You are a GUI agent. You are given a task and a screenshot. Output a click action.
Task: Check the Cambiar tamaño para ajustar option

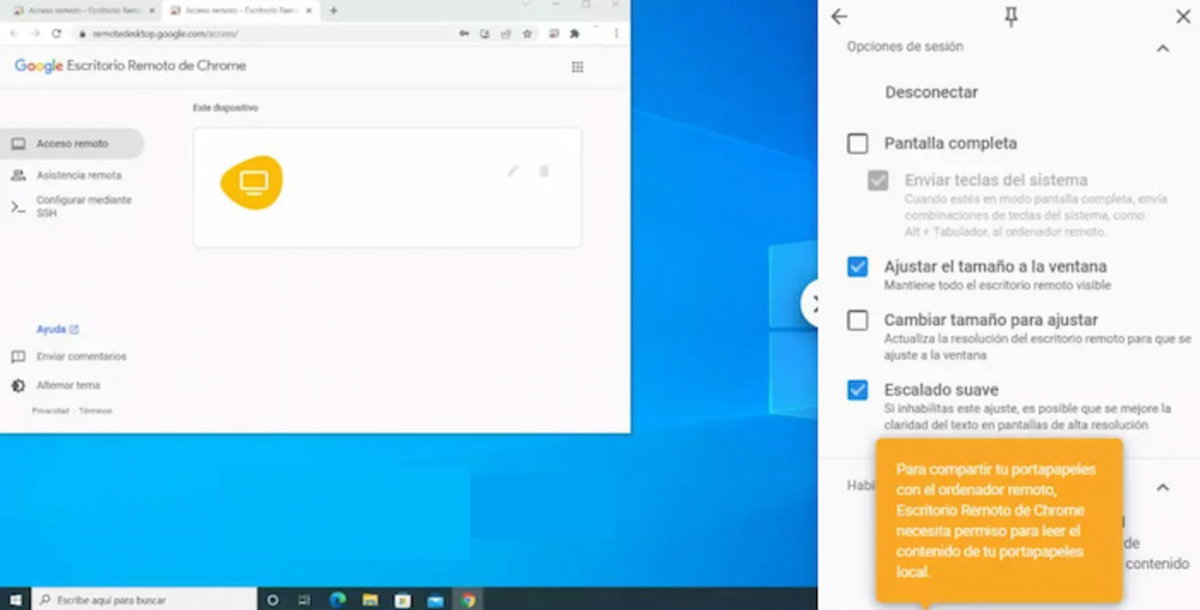(x=857, y=321)
